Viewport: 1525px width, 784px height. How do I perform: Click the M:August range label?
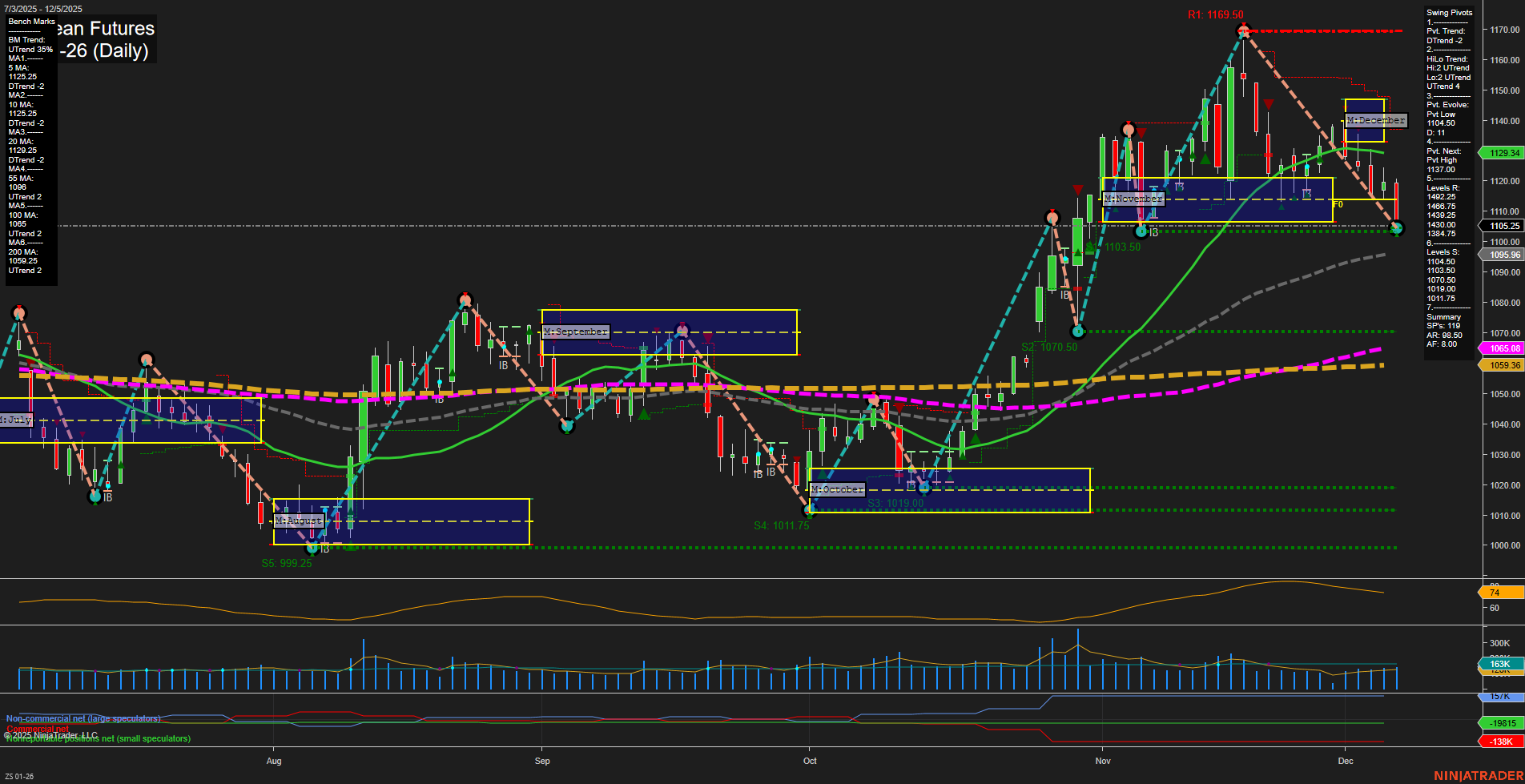point(298,521)
